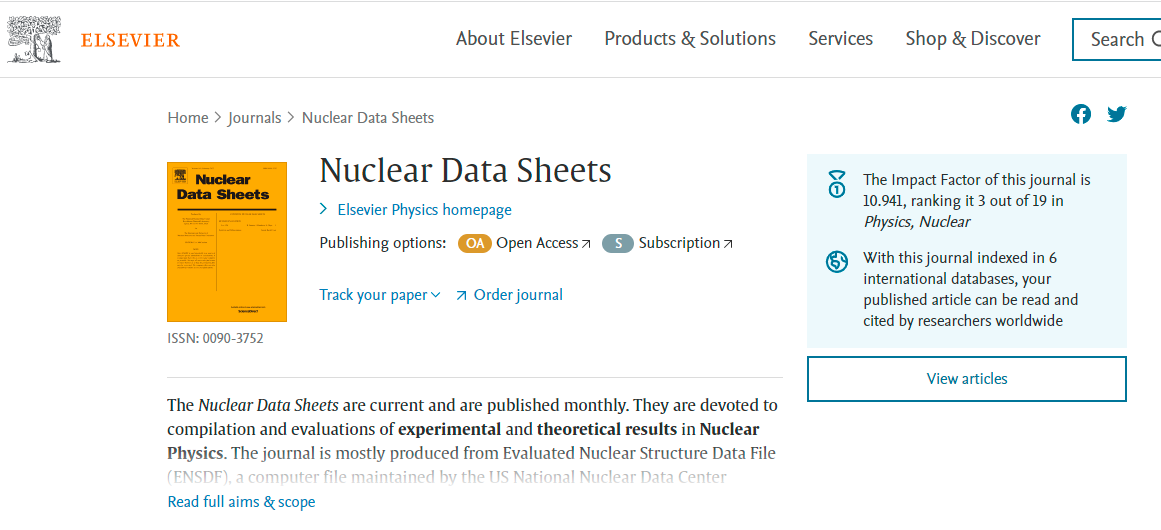
Task: Click the globe indexing icon
Action: coord(837,262)
